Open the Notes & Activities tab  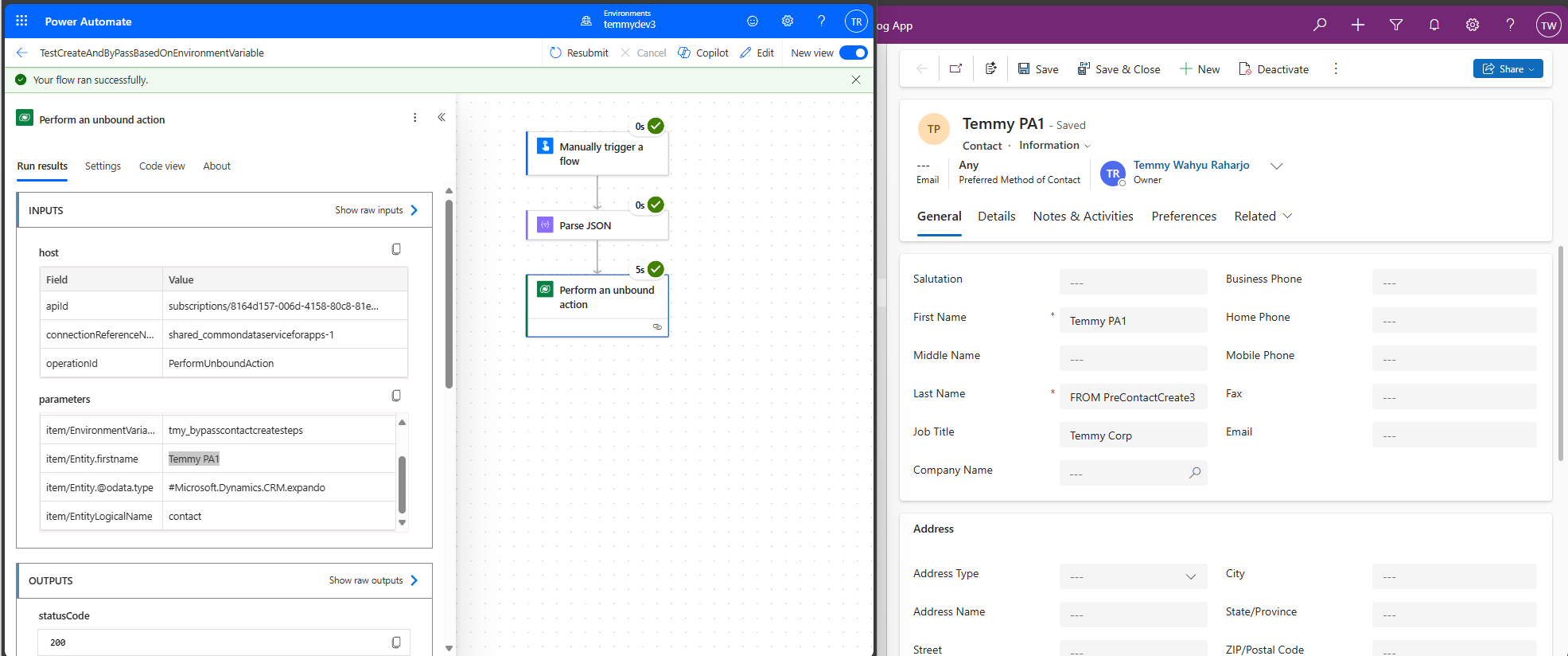coord(1083,216)
